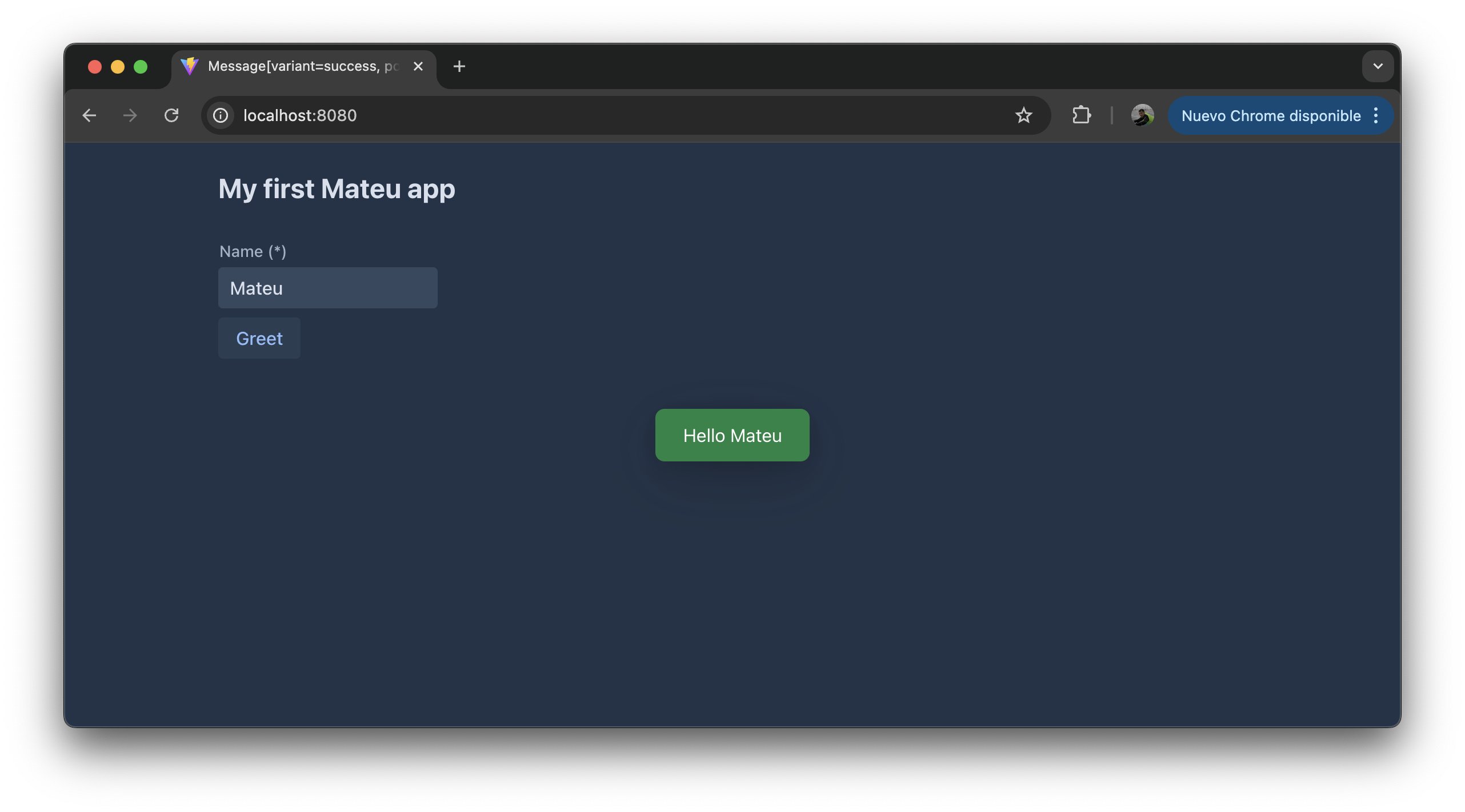Viewport: 1465px width, 812px height.
Task: Expand the tab search chevron
Action: 1378,66
